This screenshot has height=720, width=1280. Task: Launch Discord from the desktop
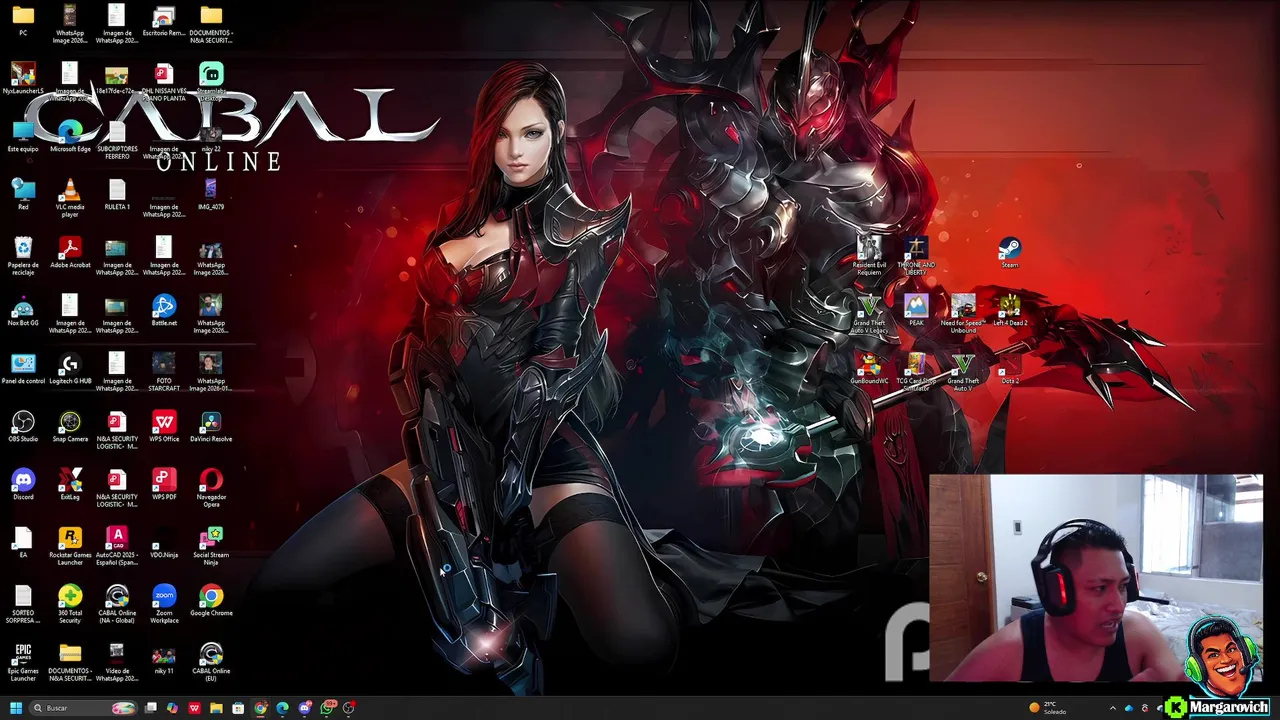tap(23, 484)
